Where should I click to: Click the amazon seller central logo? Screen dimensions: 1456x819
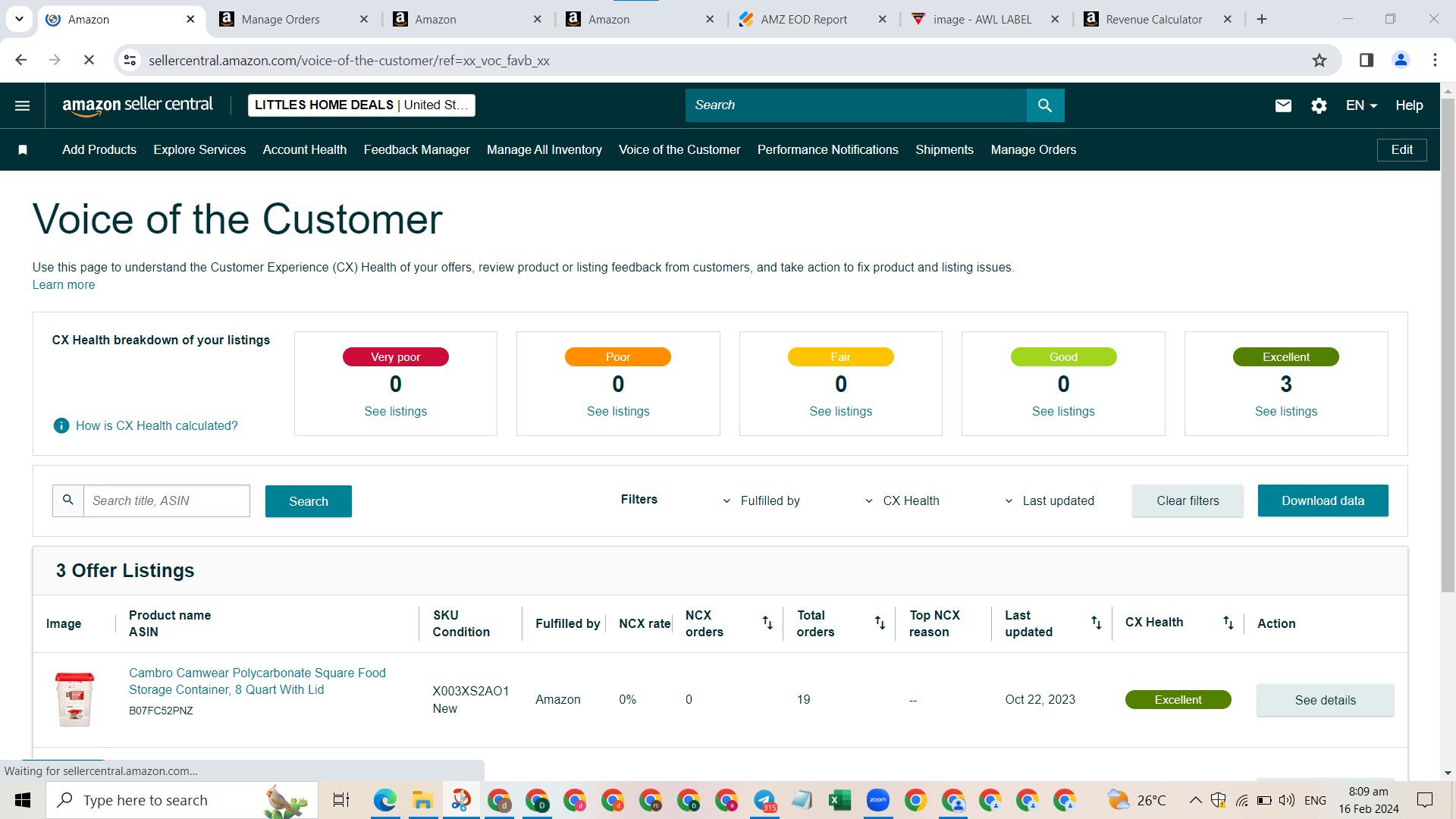coord(137,105)
